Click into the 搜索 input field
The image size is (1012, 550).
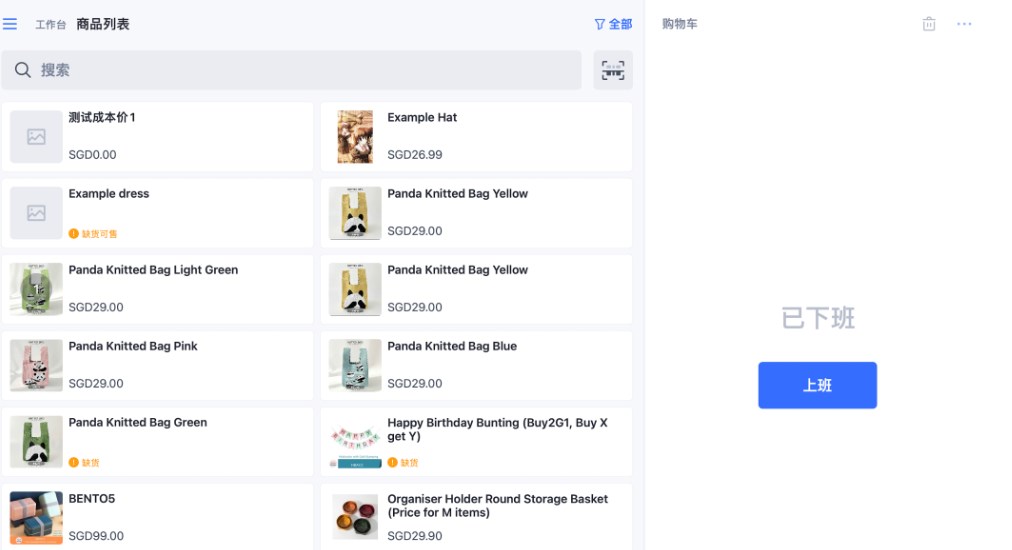[x=300, y=70]
